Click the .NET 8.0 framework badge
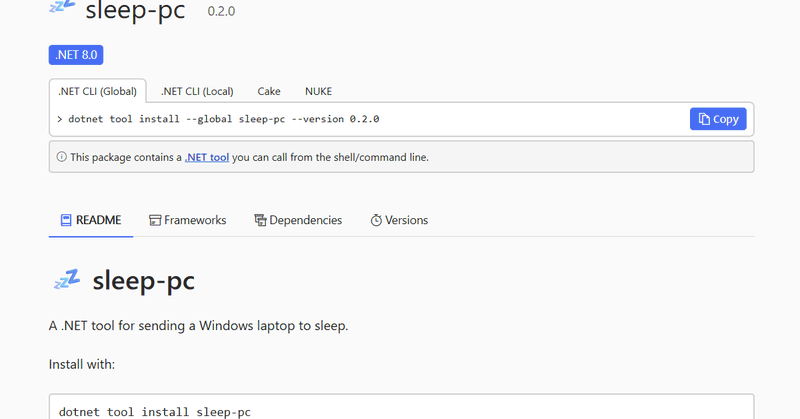 point(76,55)
